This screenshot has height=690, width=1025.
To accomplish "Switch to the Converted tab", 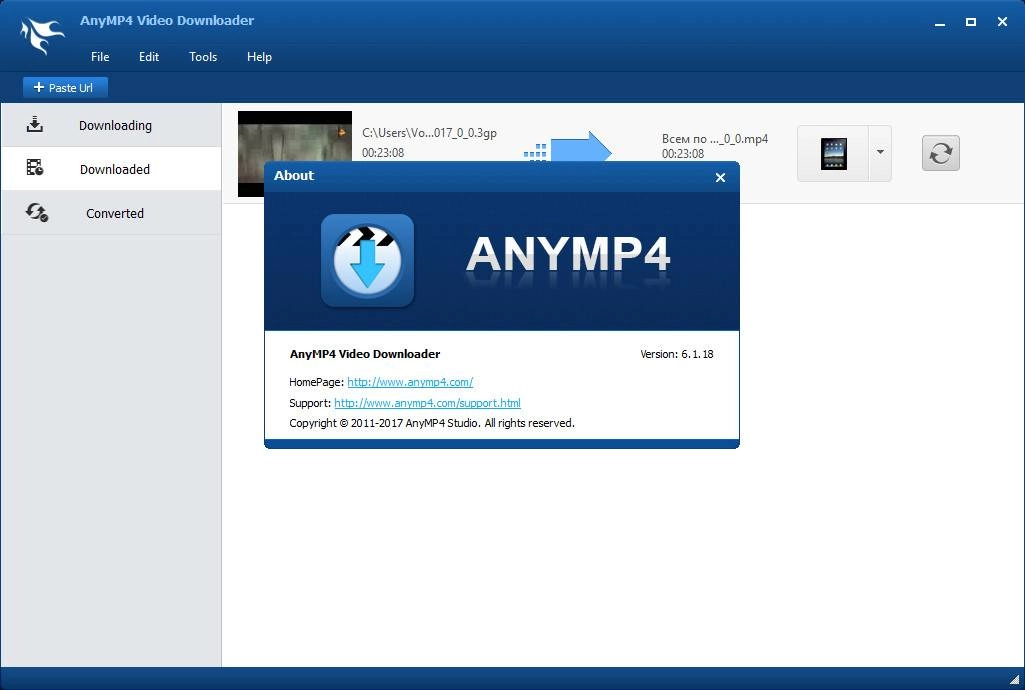I will (111, 213).
